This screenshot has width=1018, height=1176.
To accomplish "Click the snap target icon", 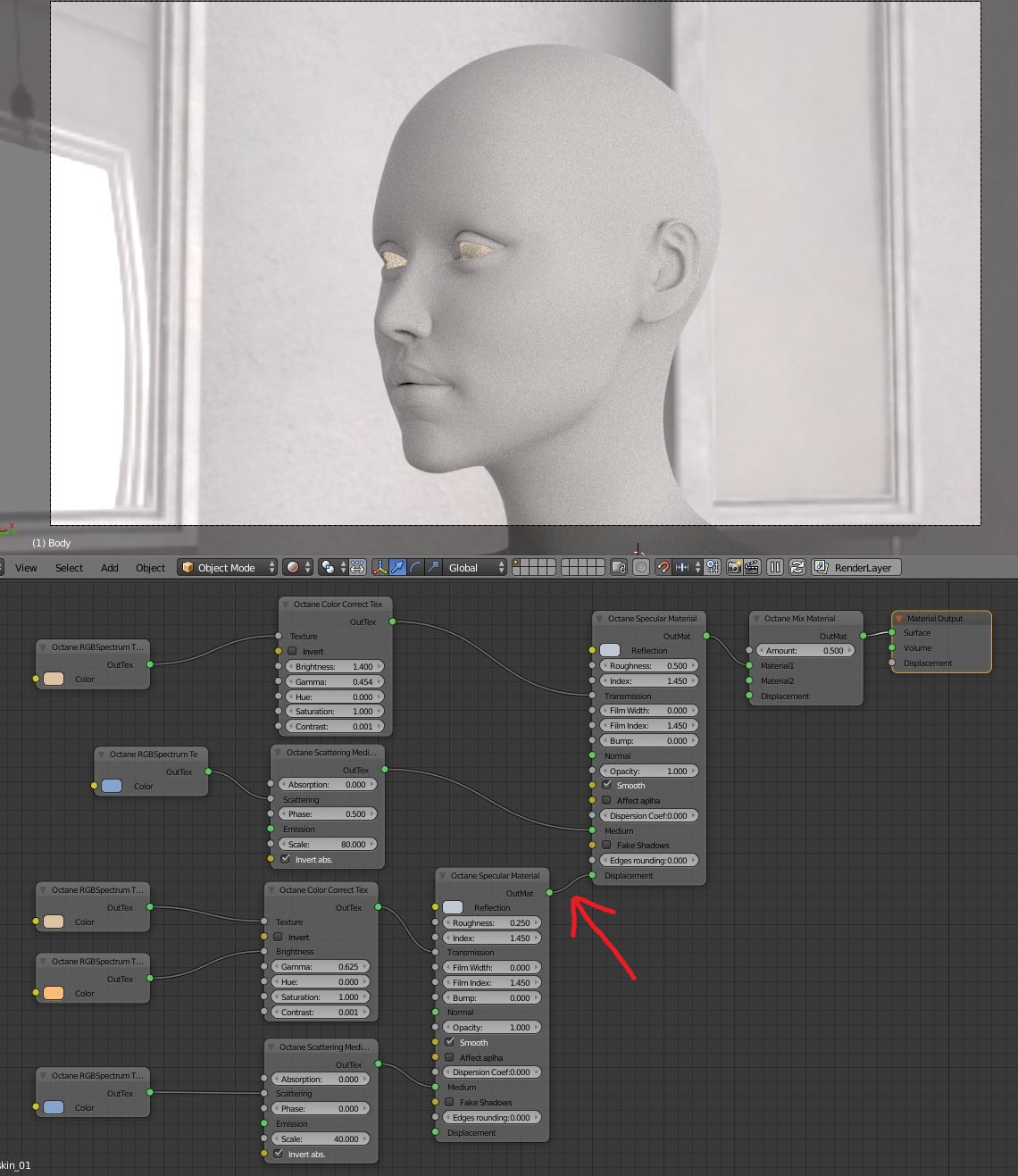I will coord(713,567).
